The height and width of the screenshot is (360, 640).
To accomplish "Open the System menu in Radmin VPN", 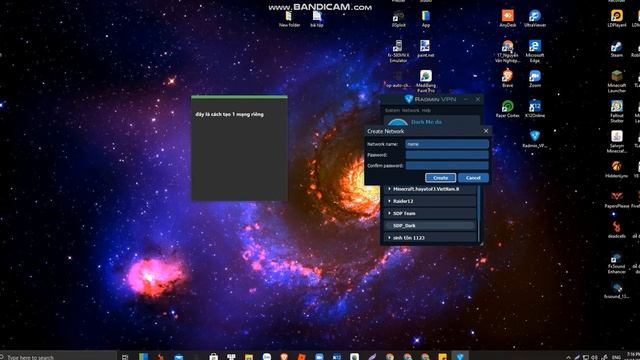I will coord(392,111).
